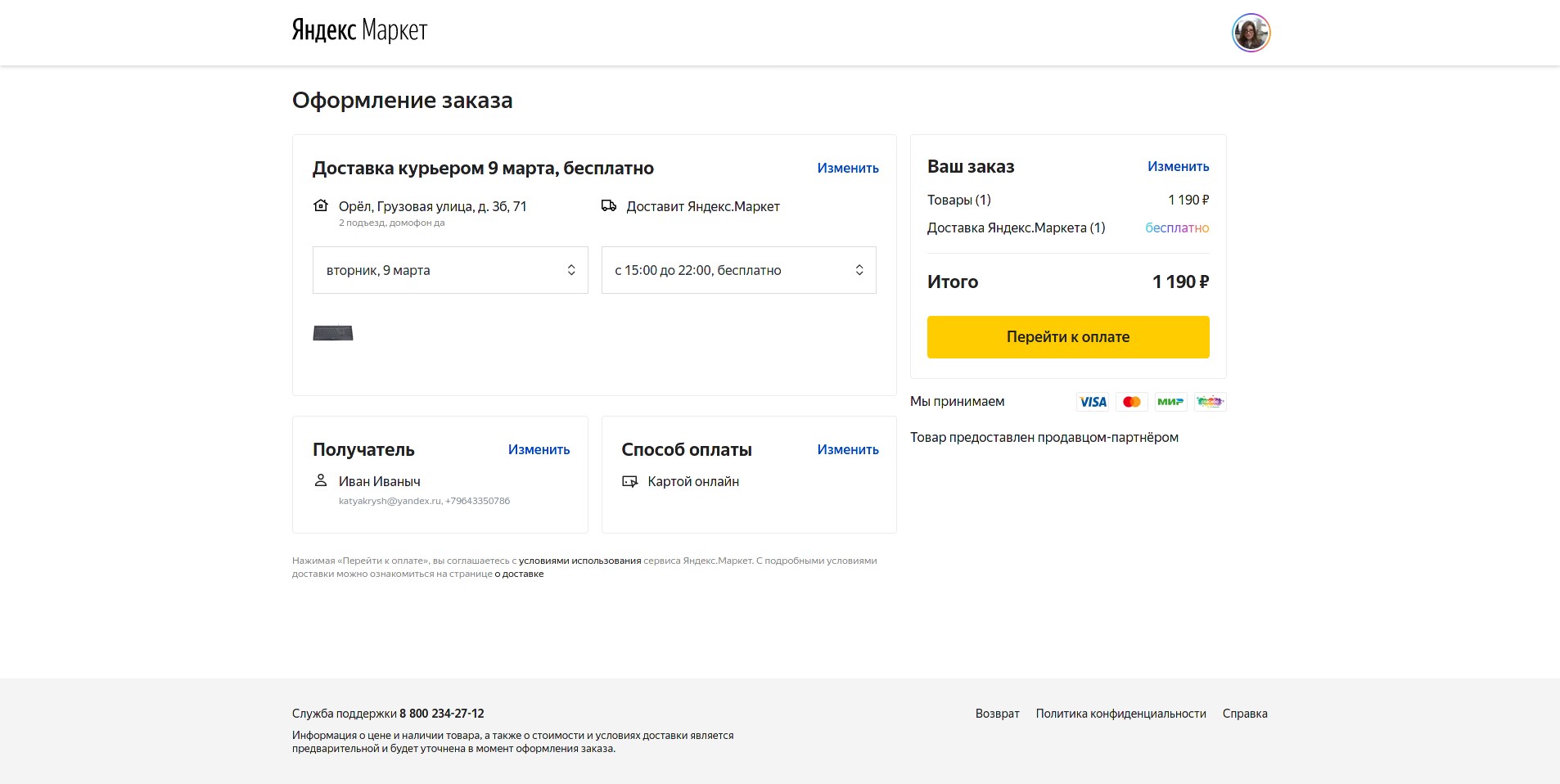This screenshot has width=1560, height=784.
Task: Open the delivery time dropdown с 15:00 до 22:00
Action: (x=739, y=270)
